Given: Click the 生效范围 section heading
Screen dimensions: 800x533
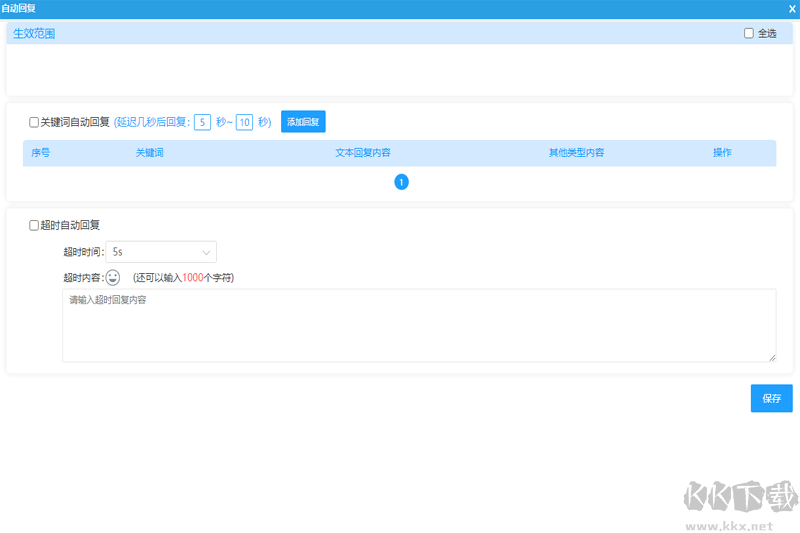Looking at the screenshot, I should tap(34, 34).
